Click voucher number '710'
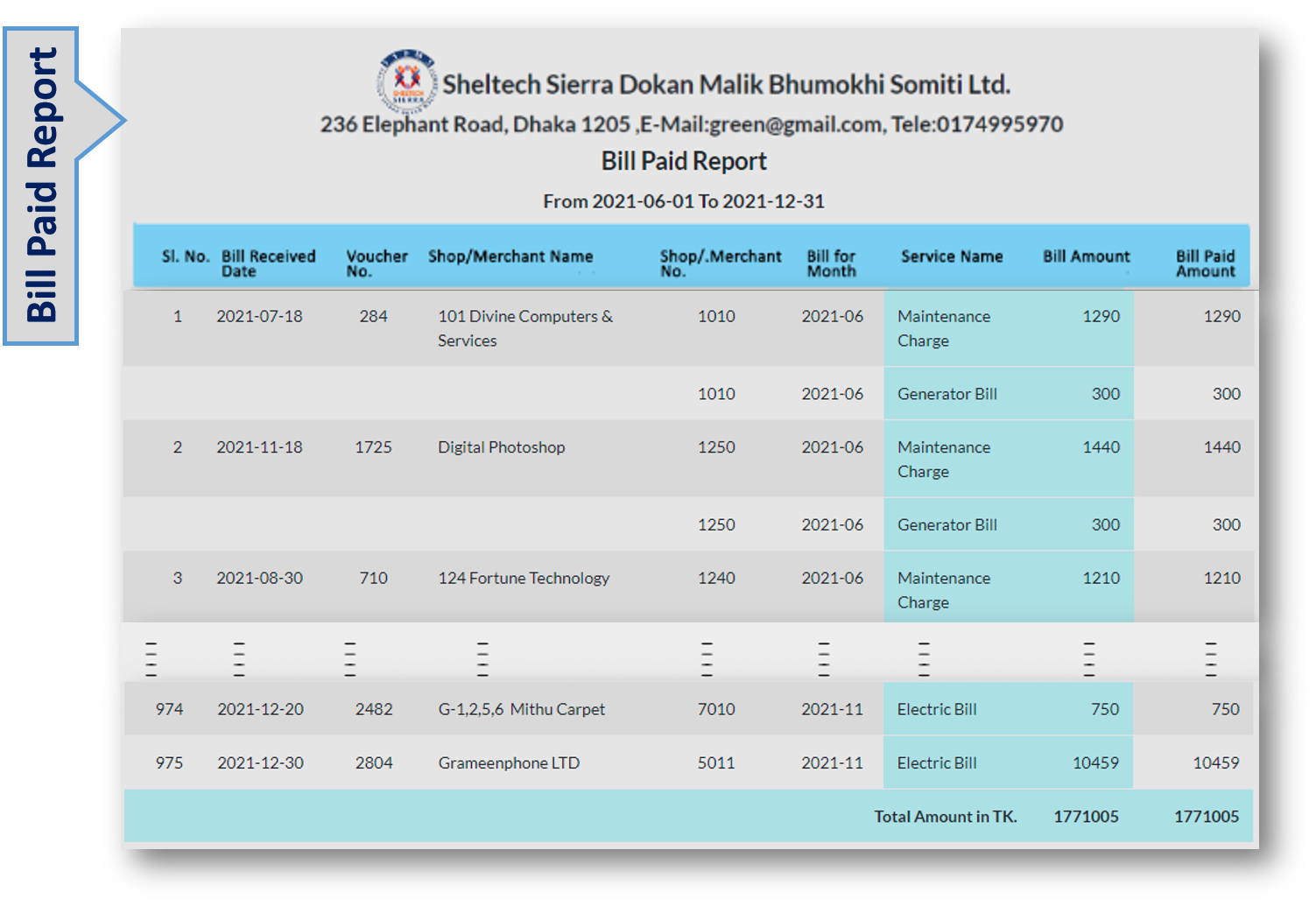The image size is (1316, 906). [x=373, y=578]
